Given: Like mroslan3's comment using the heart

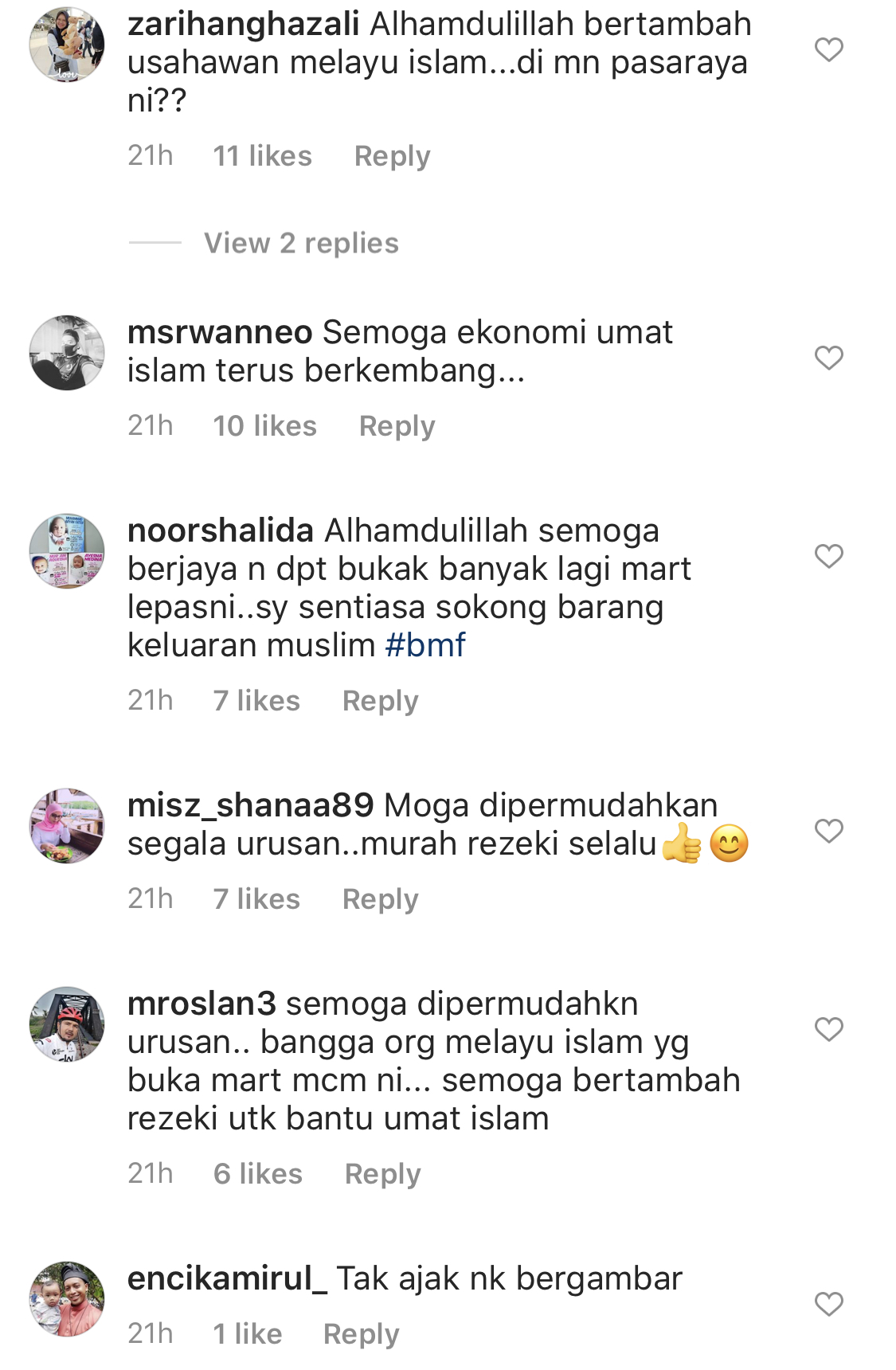Looking at the screenshot, I should [829, 1029].
